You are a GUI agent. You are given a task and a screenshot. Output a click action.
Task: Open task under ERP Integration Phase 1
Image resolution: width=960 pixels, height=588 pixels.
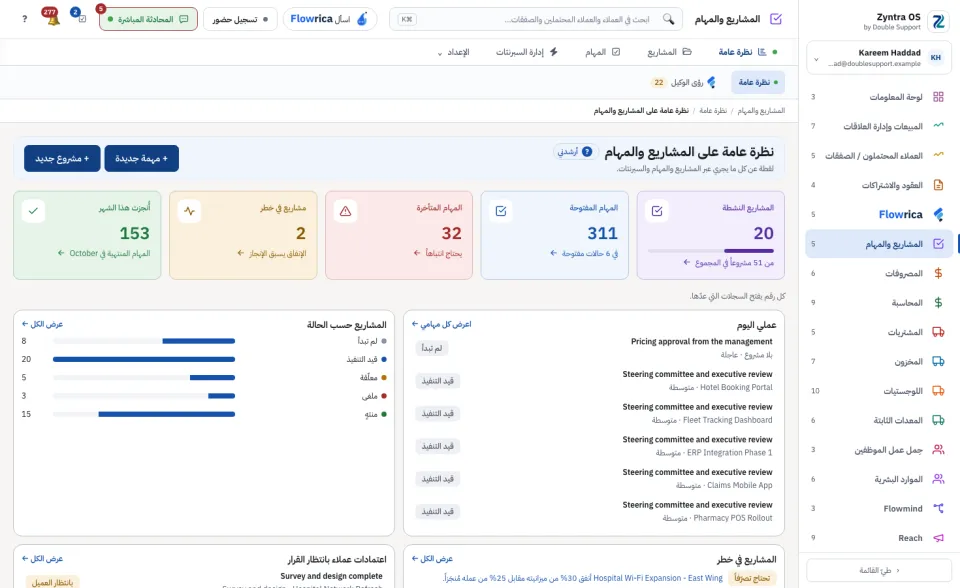(697, 439)
